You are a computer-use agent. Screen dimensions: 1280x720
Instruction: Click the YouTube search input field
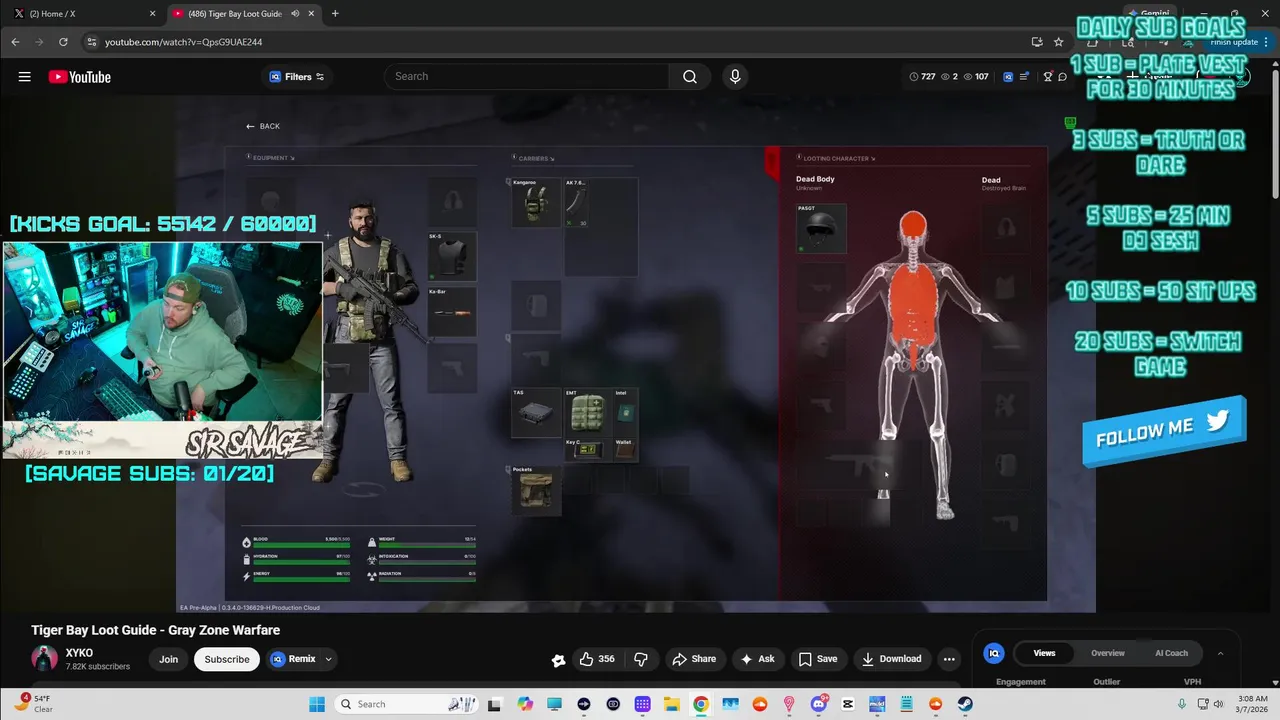click(527, 77)
